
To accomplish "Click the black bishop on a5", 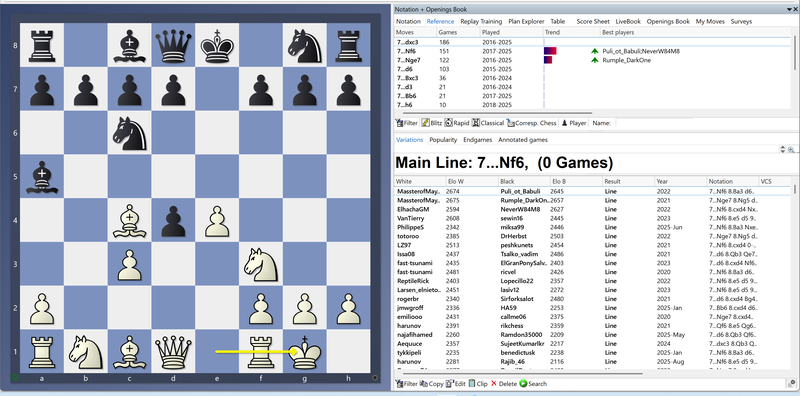I will (x=42, y=177).
